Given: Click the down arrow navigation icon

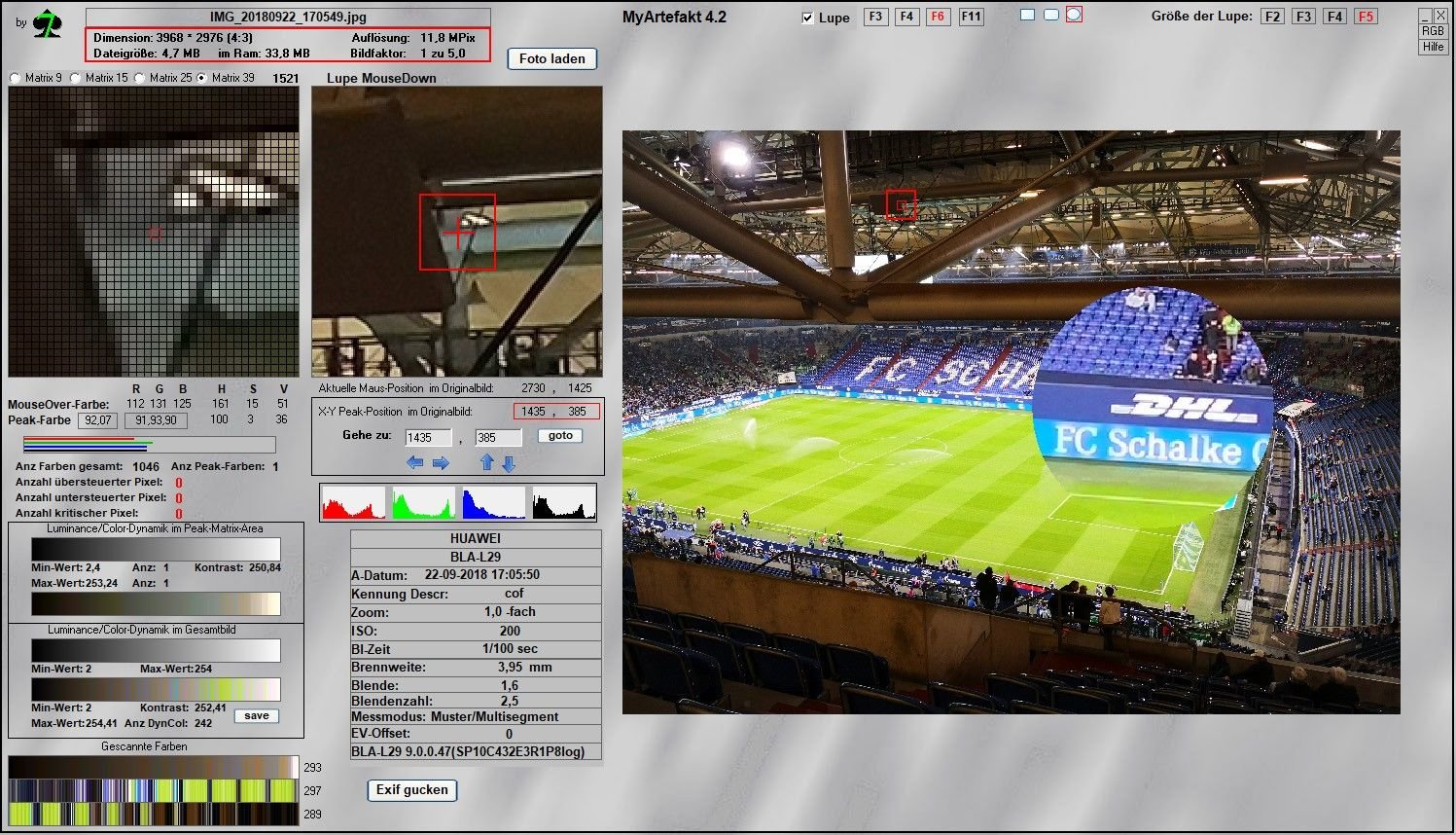Looking at the screenshot, I should tap(508, 464).
